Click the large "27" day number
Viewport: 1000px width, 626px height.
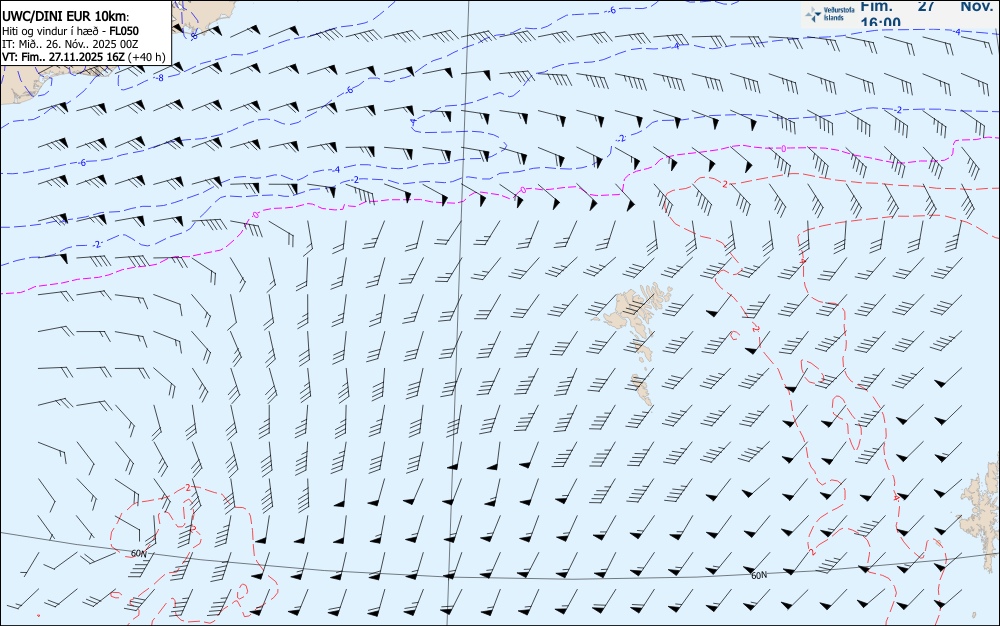(926, 6)
